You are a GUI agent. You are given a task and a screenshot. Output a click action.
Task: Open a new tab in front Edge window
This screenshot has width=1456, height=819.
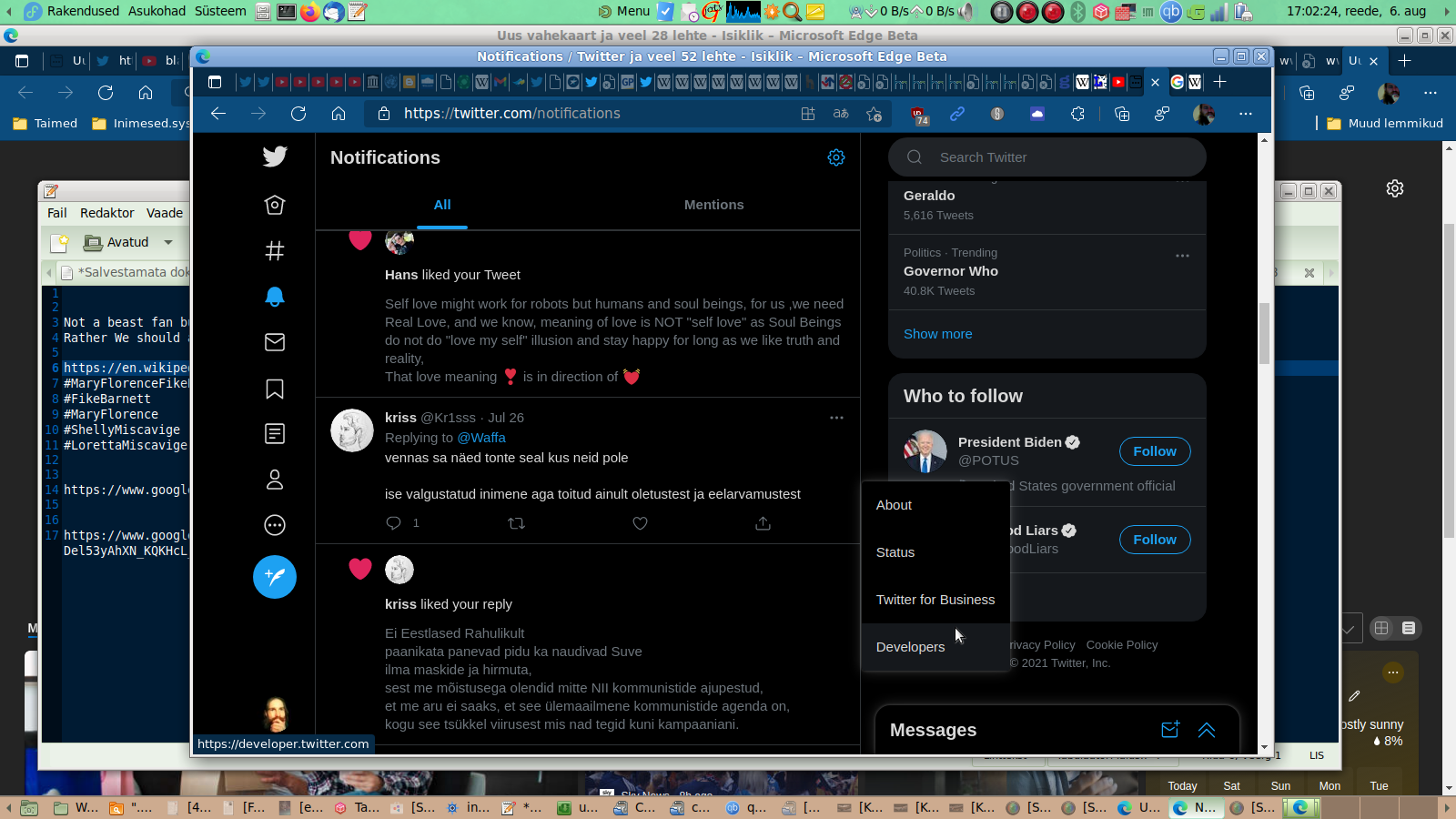point(1220,82)
